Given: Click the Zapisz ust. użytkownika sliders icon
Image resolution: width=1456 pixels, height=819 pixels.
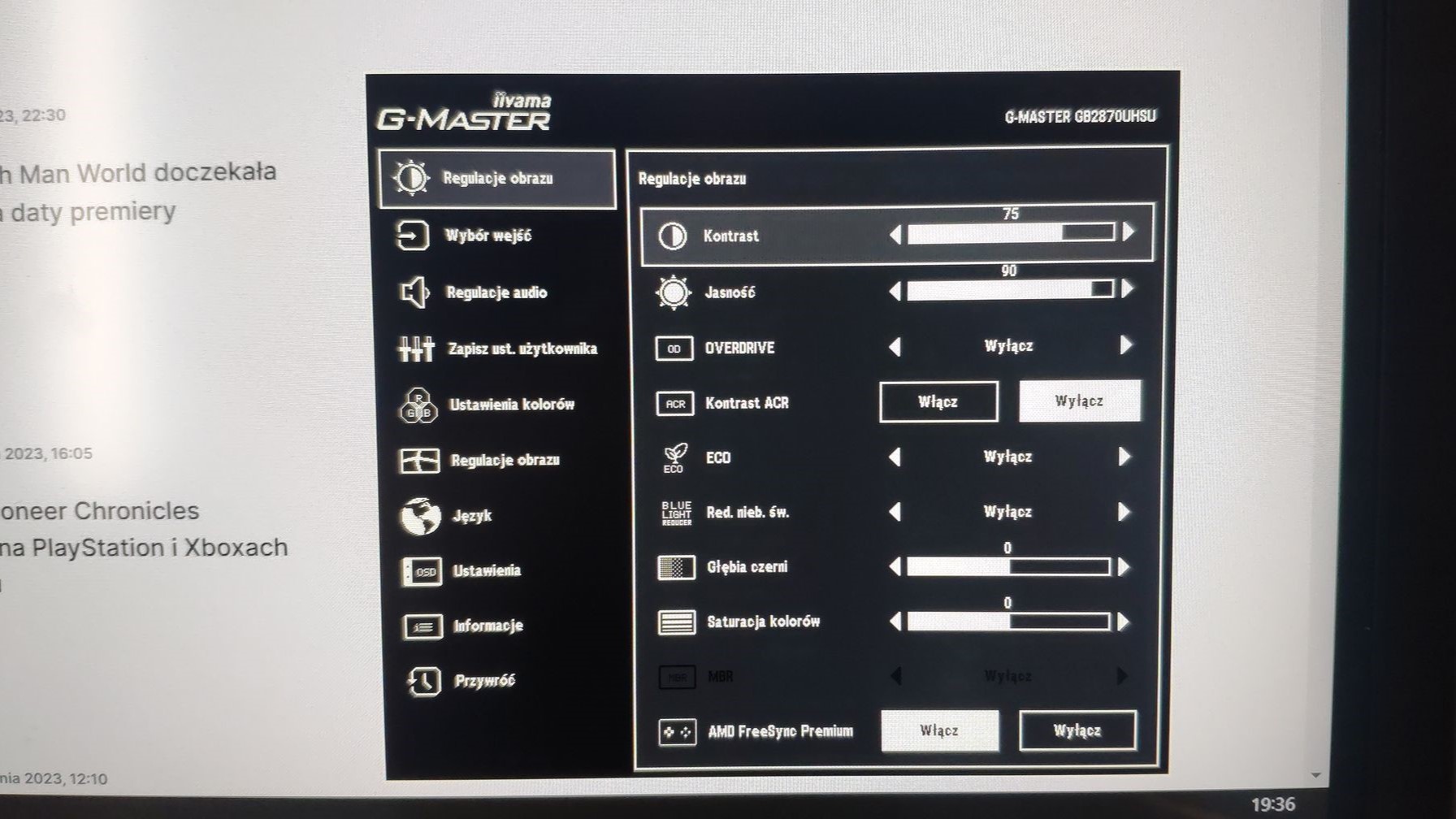Looking at the screenshot, I should pos(416,349).
